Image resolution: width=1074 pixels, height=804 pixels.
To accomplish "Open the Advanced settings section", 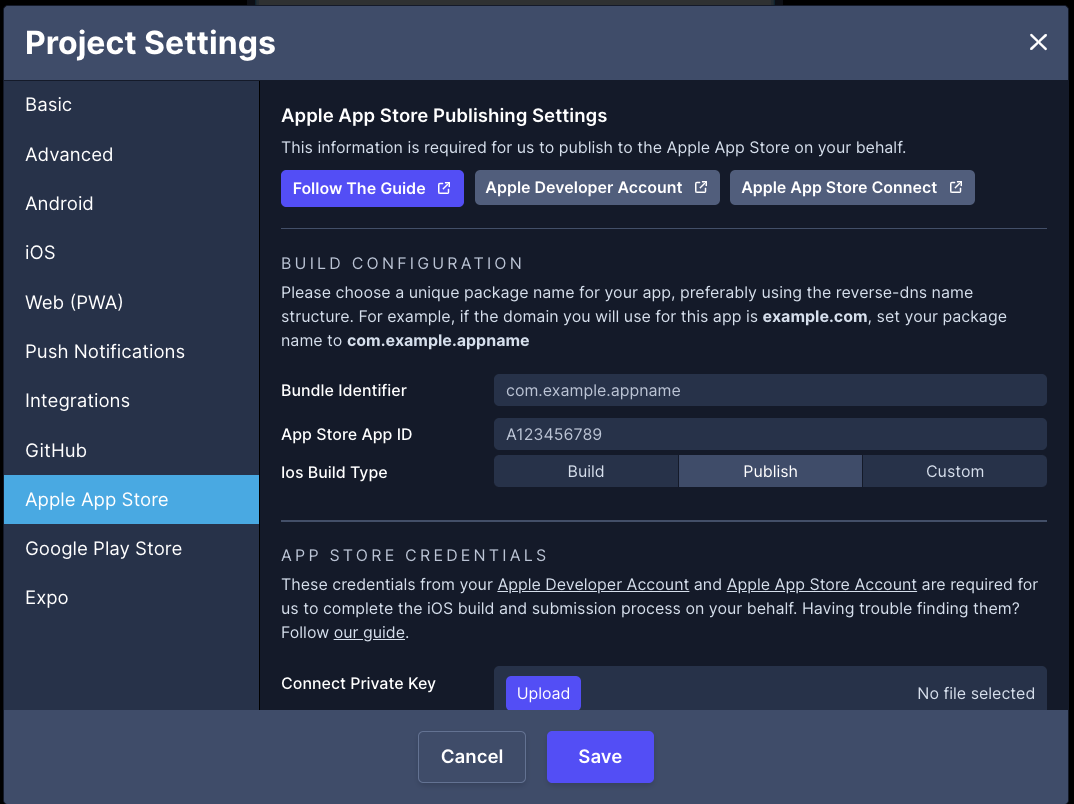I will (x=132, y=154).
